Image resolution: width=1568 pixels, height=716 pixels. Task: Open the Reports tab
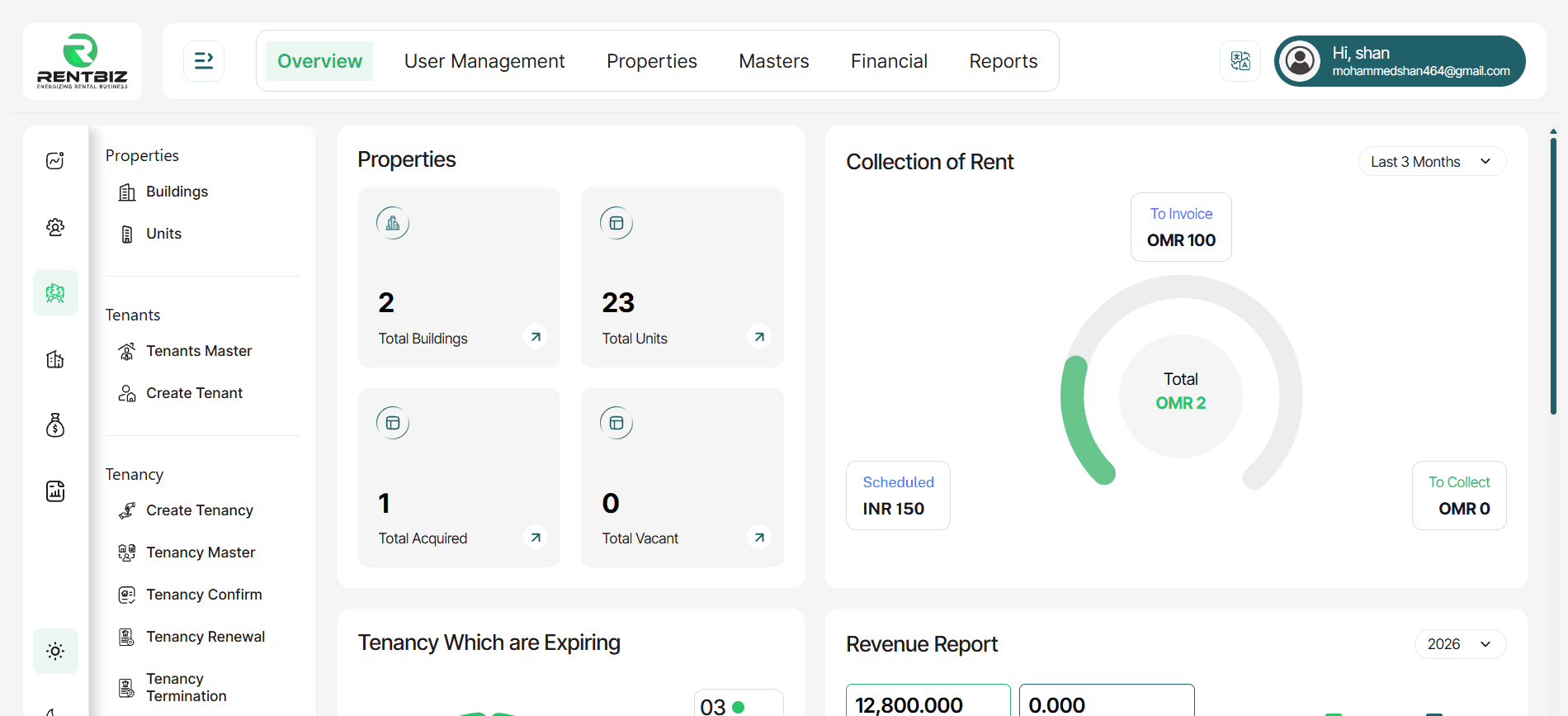(1004, 61)
